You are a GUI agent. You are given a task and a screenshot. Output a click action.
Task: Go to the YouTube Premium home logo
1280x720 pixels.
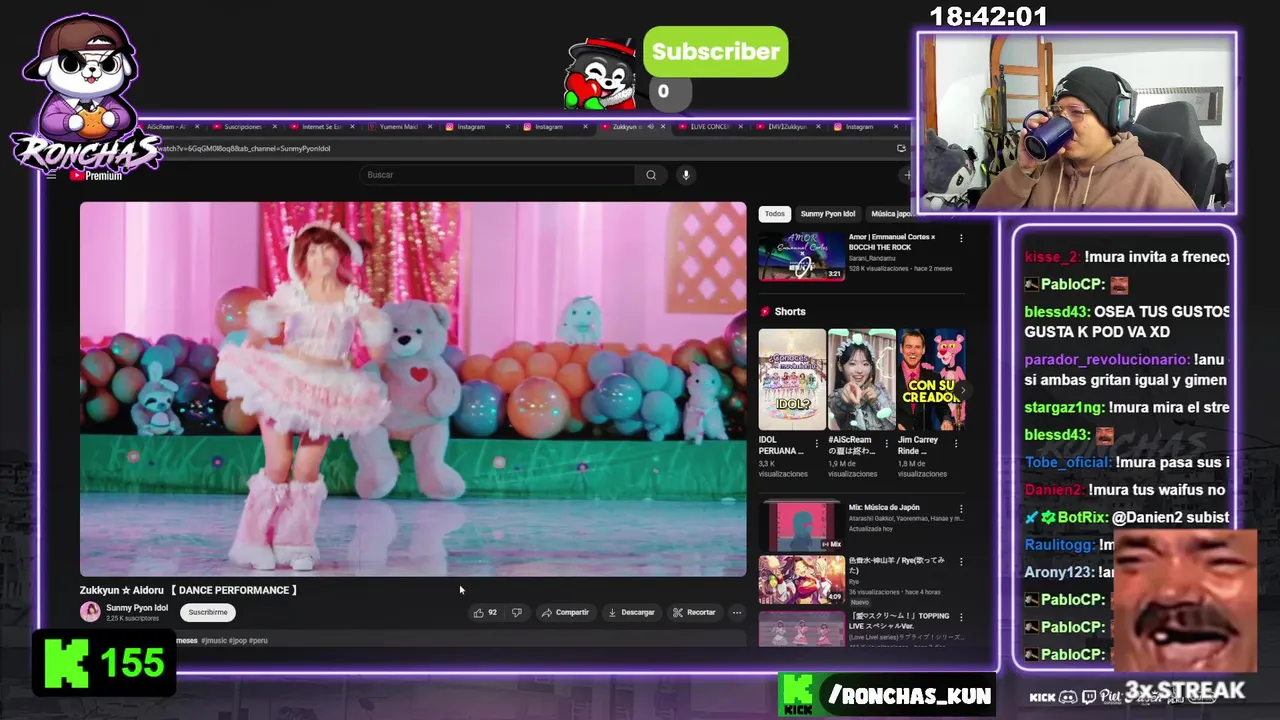pos(96,176)
